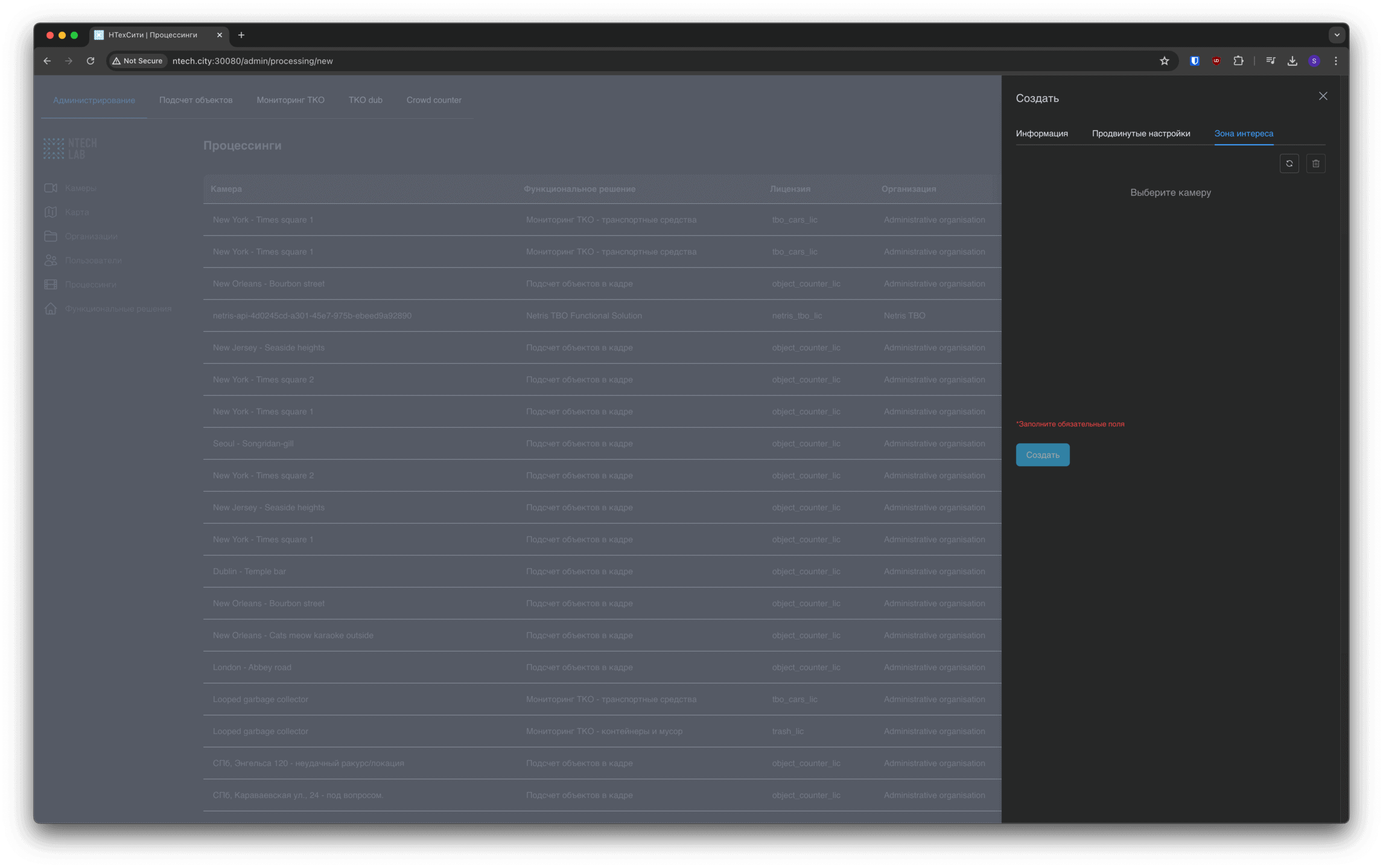This screenshot has height=868, width=1383.
Task: Close the Создать side panel
Action: coord(1323,97)
